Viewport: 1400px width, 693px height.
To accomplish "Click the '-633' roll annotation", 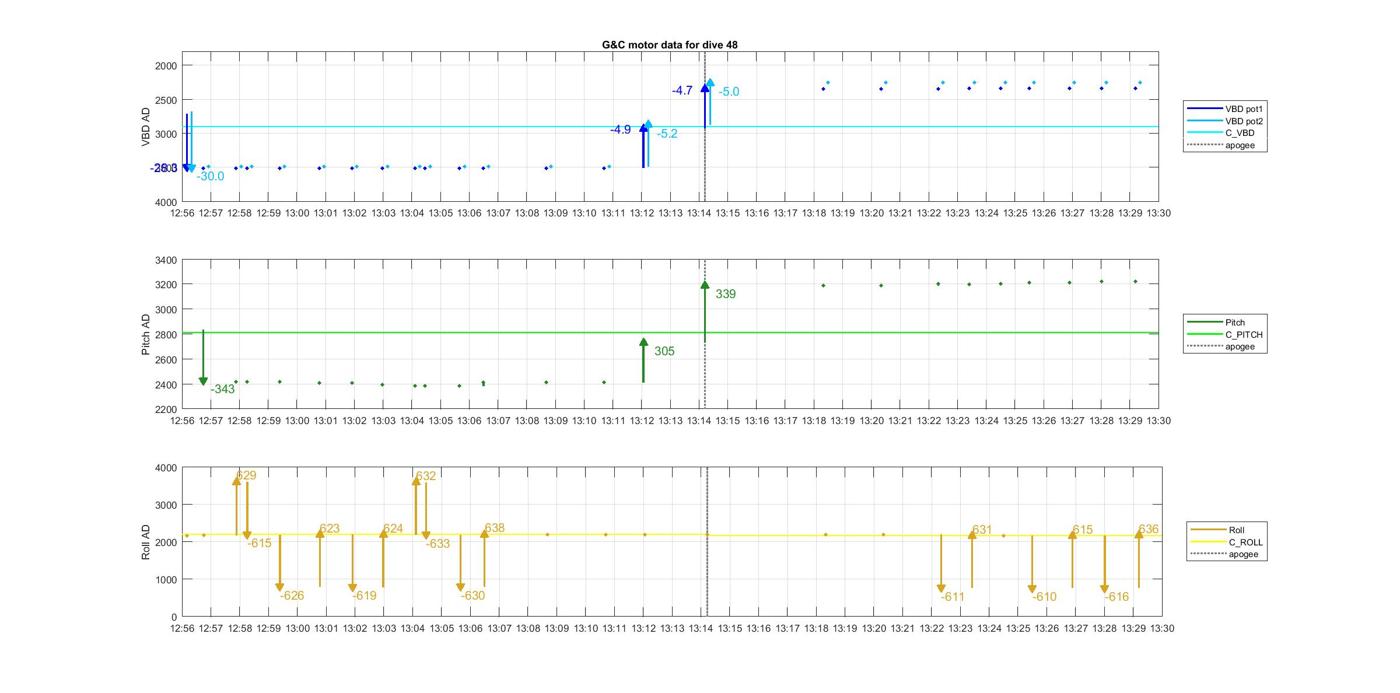I will tap(438, 544).
